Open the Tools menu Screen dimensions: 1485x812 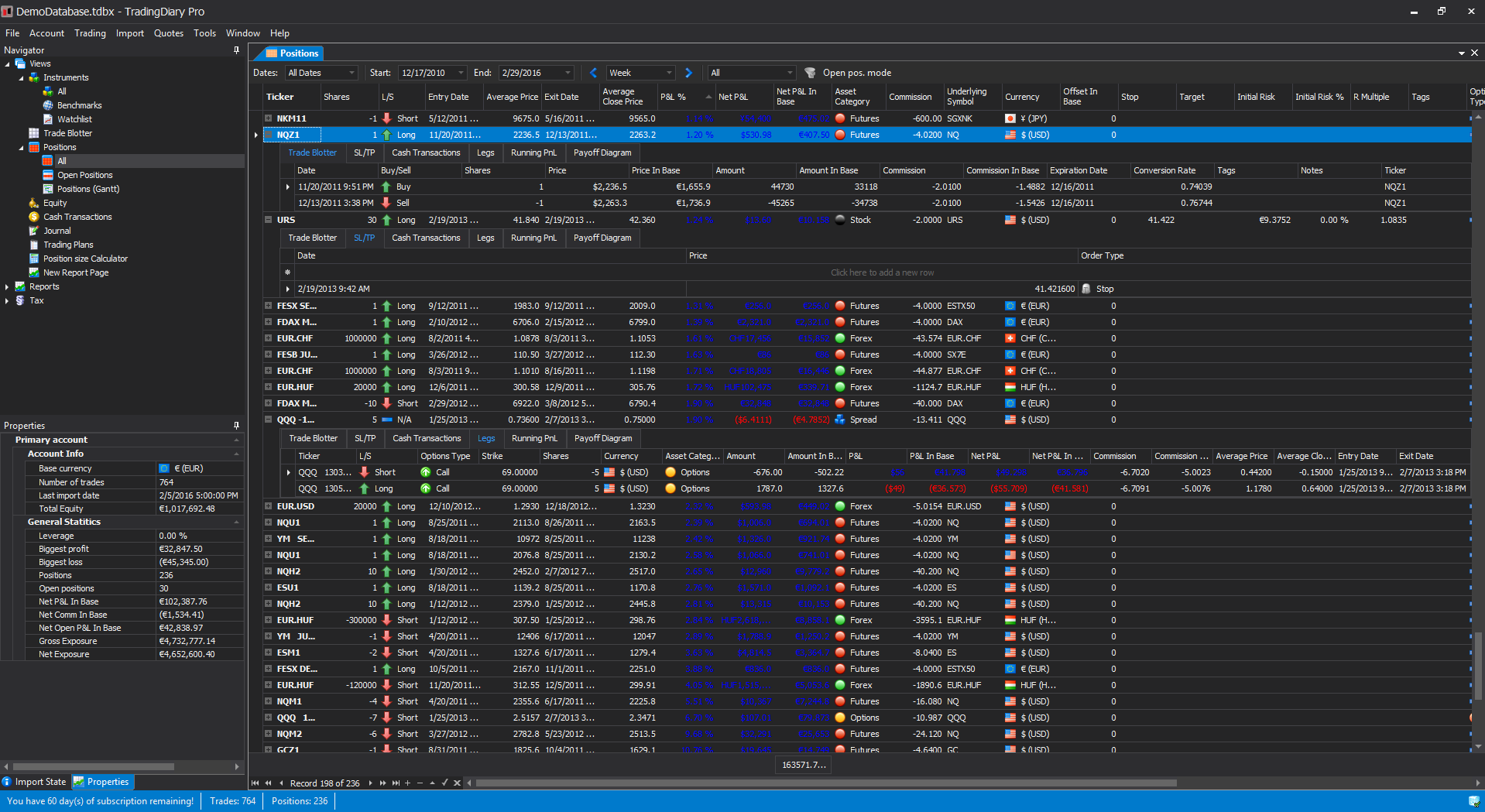tap(204, 33)
